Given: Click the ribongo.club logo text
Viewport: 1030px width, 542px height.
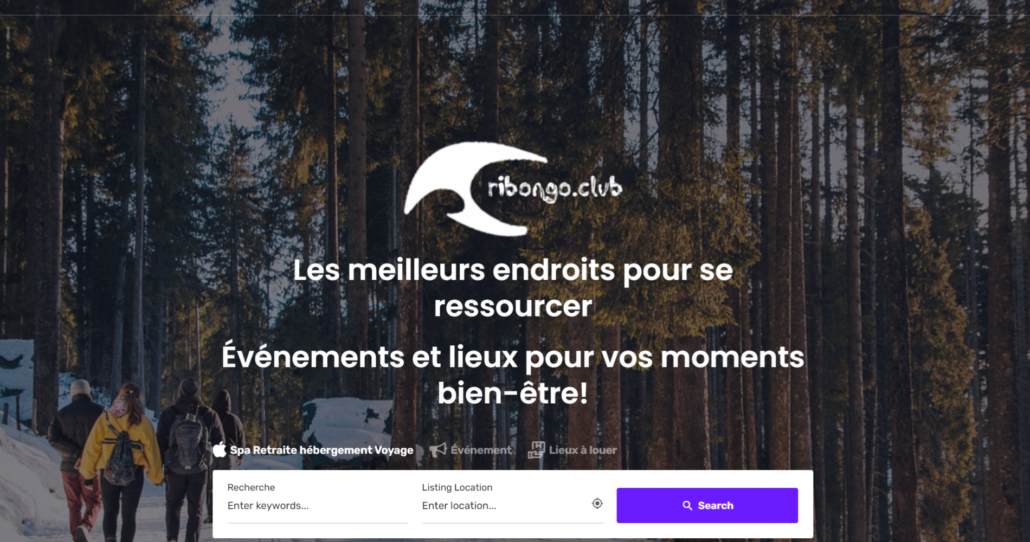Looking at the screenshot, I should 555,189.
